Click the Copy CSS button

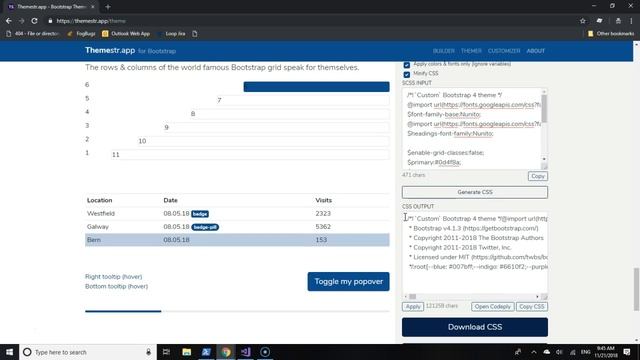coord(532,307)
